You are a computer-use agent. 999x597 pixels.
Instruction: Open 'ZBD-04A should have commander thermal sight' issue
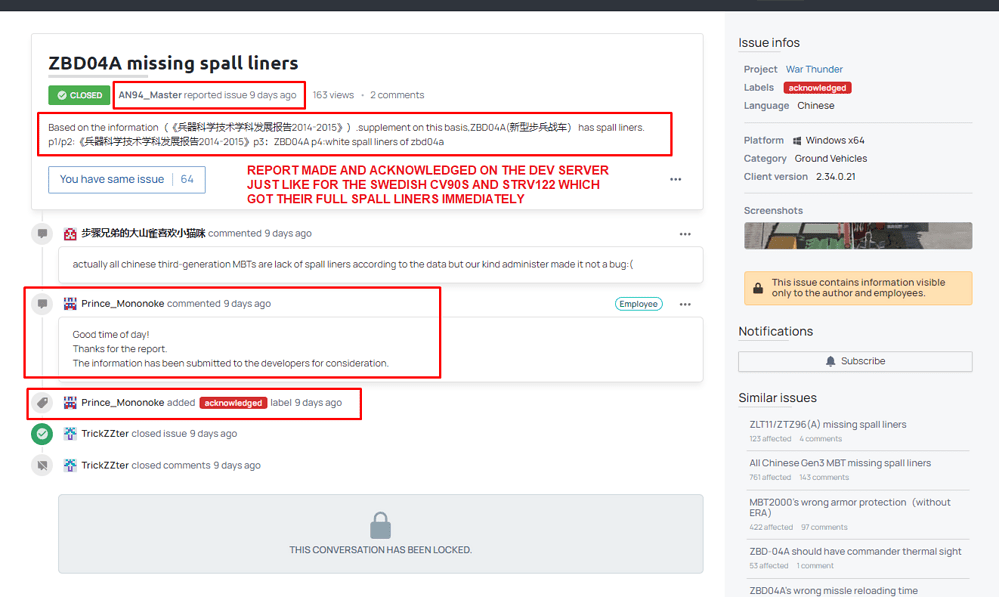coord(855,551)
